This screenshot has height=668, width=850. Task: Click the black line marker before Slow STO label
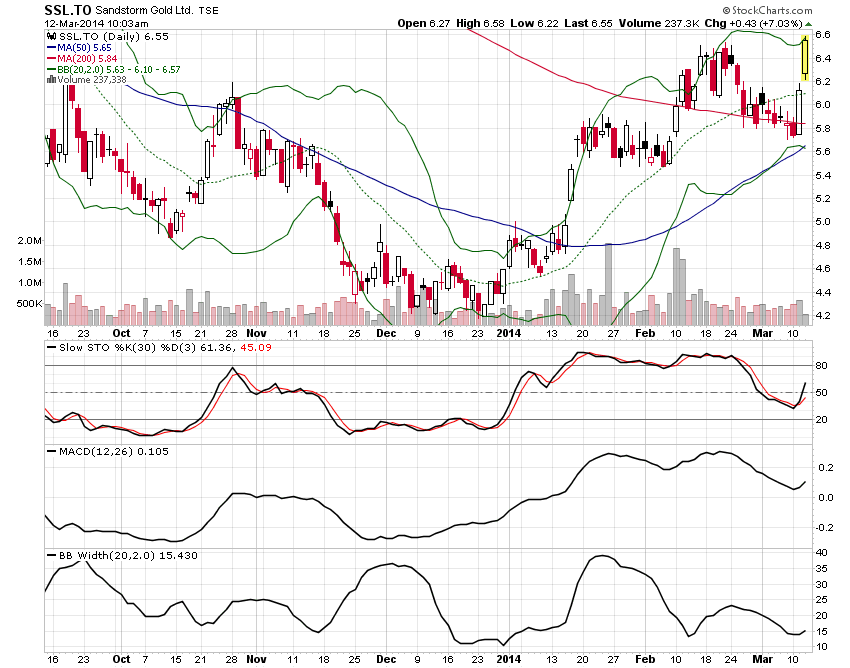[51, 348]
